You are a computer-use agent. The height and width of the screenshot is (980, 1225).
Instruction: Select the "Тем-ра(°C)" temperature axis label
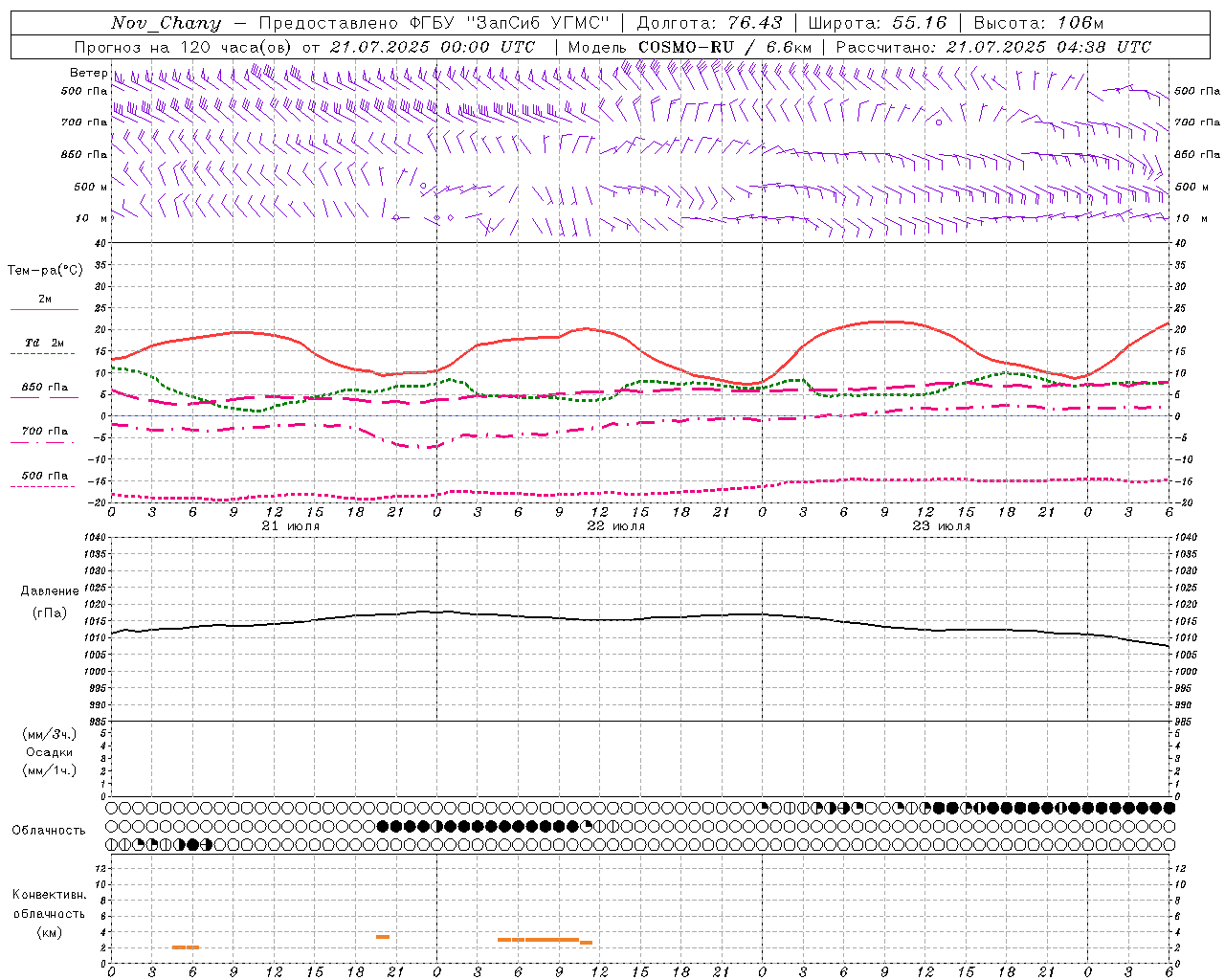tap(45, 271)
